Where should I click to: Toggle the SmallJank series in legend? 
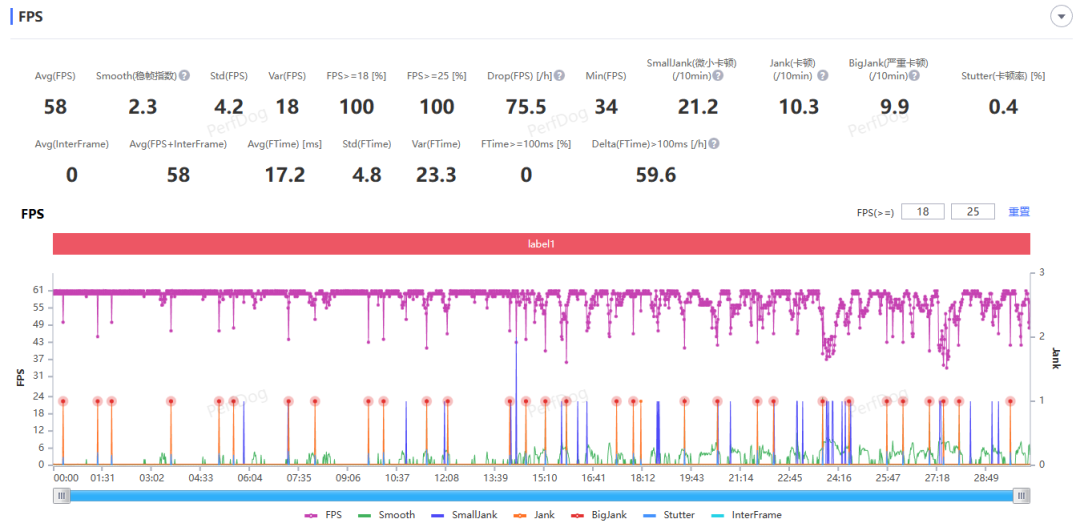(x=464, y=515)
